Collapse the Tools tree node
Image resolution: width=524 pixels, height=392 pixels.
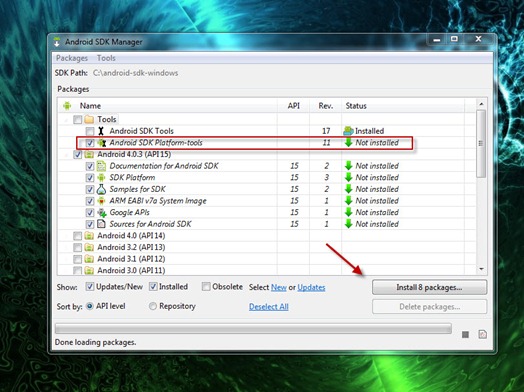pyautogui.click(x=66, y=120)
